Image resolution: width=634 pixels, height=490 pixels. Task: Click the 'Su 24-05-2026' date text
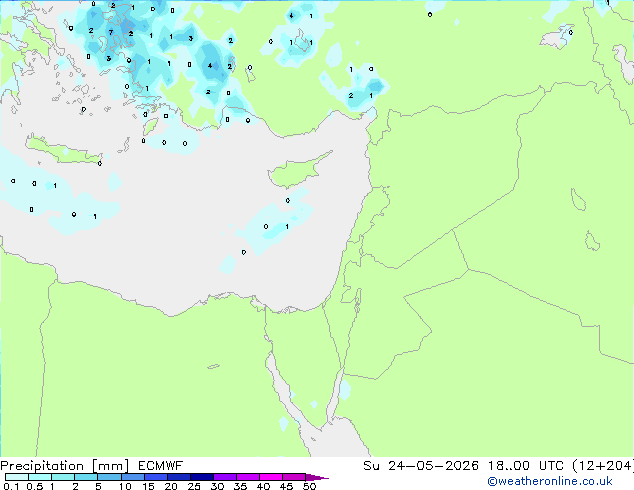(421, 466)
